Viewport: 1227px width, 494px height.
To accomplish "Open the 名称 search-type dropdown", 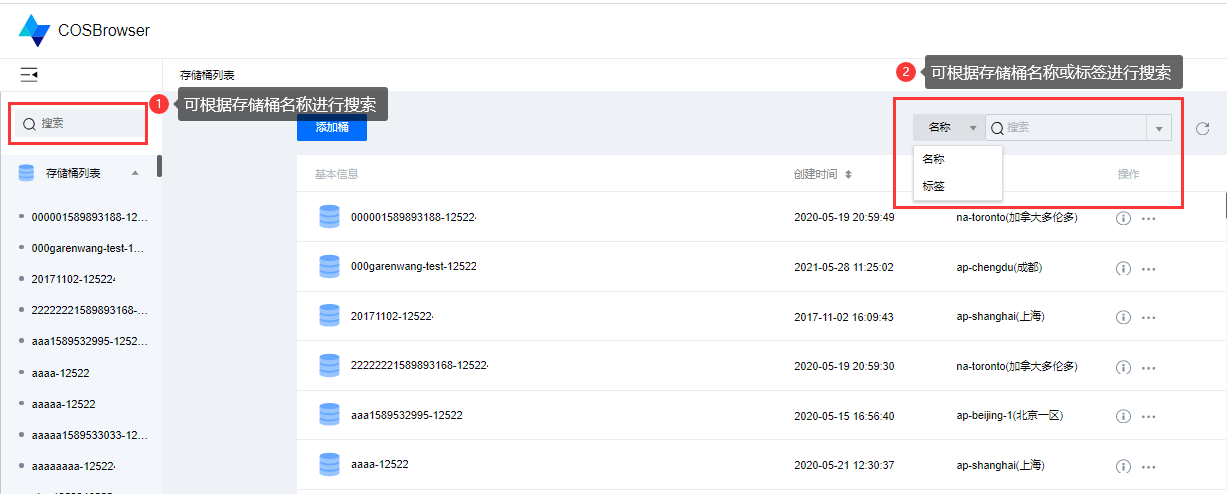I will coord(949,128).
